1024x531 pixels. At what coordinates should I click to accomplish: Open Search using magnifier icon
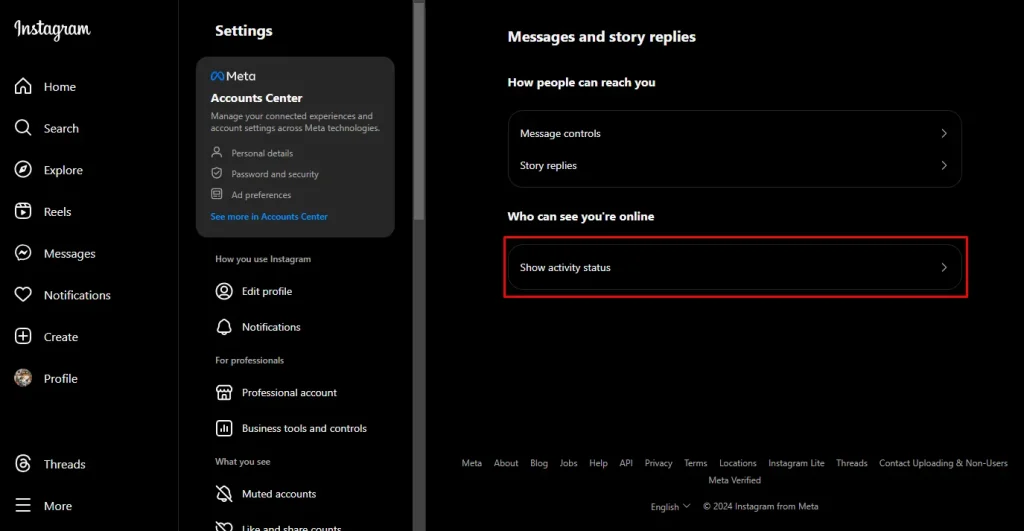tap(23, 128)
